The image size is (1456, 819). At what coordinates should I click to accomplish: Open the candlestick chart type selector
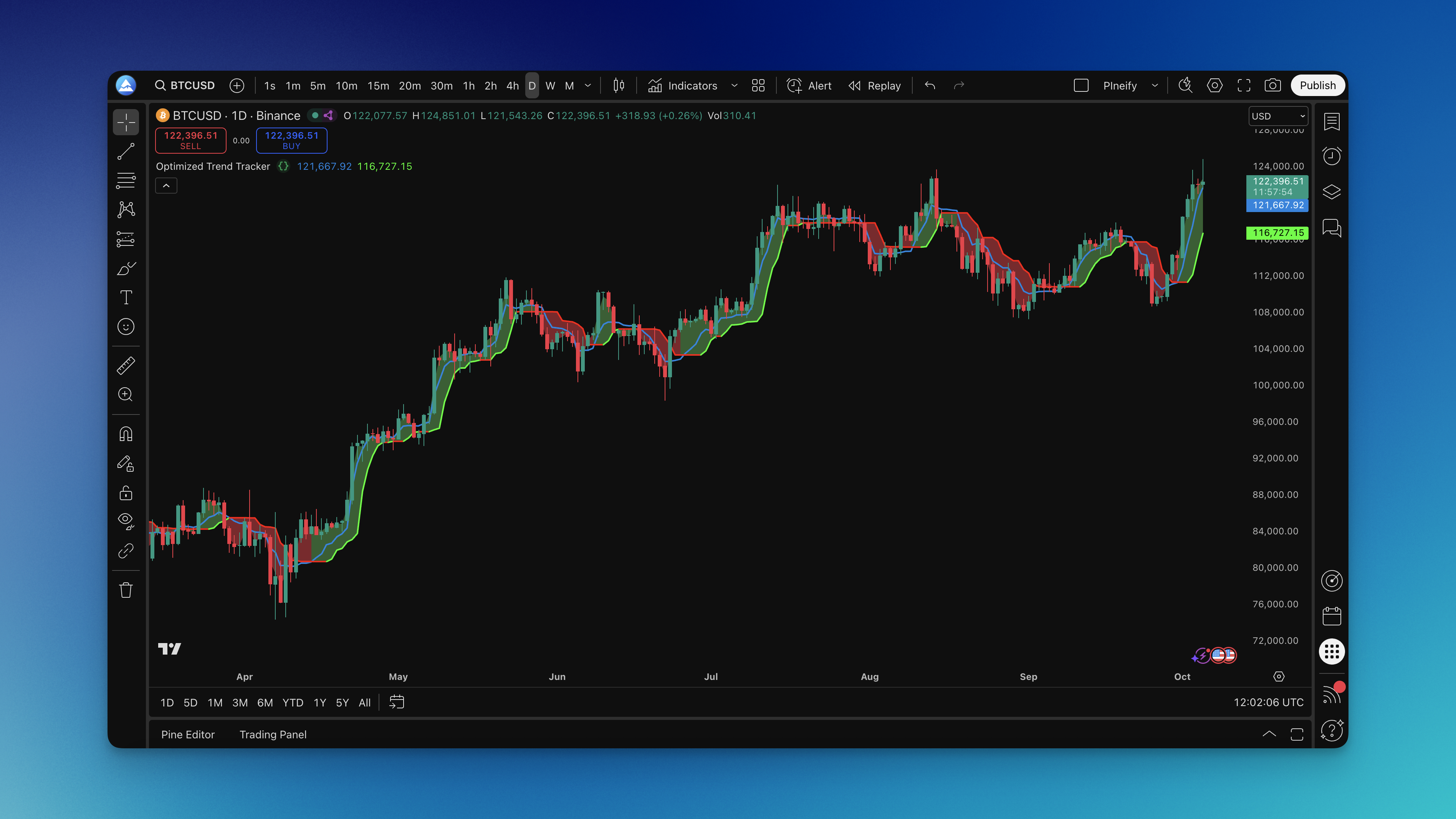point(619,85)
